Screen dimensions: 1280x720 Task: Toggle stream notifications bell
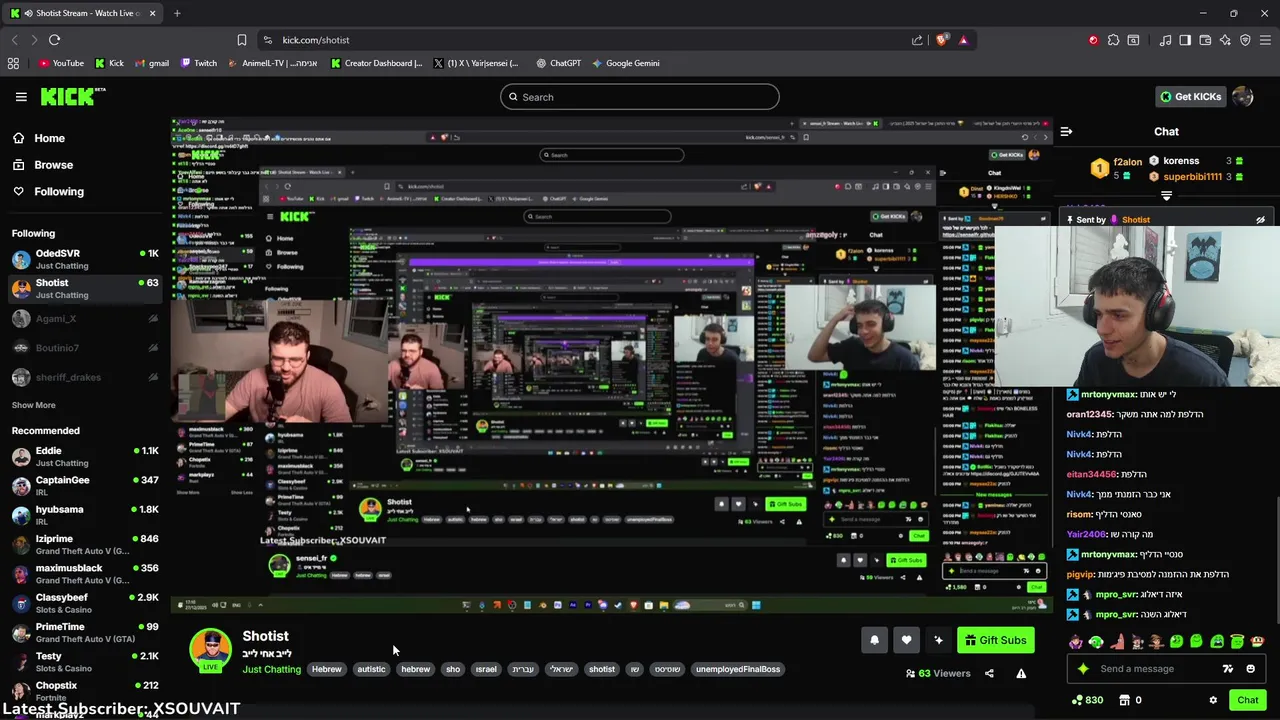click(874, 640)
